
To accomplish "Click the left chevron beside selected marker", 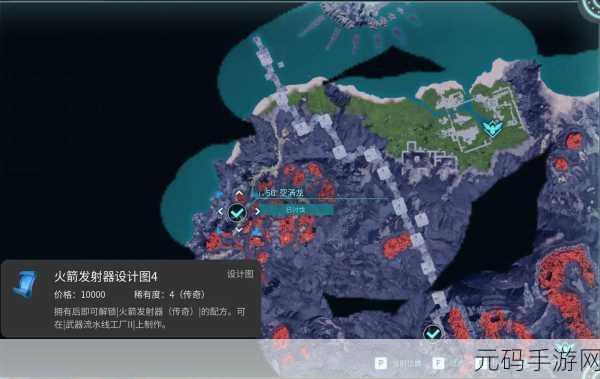I will tap(220, 211).
